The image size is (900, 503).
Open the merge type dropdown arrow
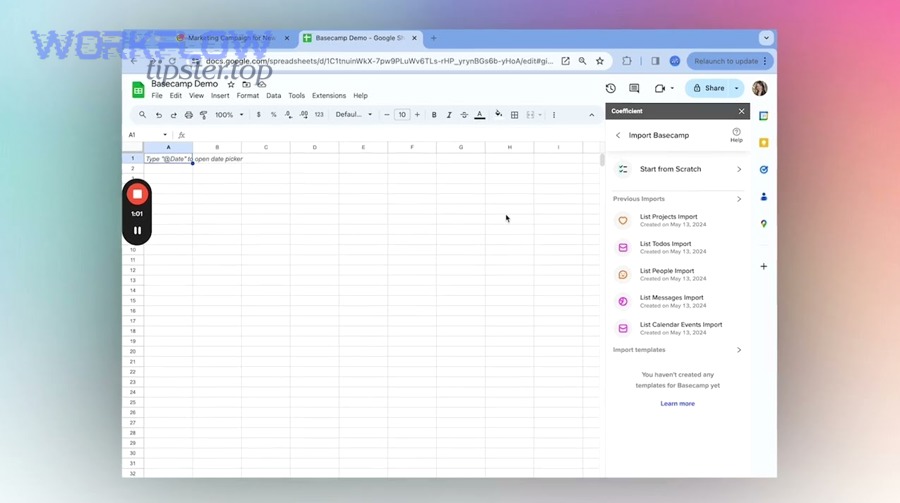click(x=540, y=115)
